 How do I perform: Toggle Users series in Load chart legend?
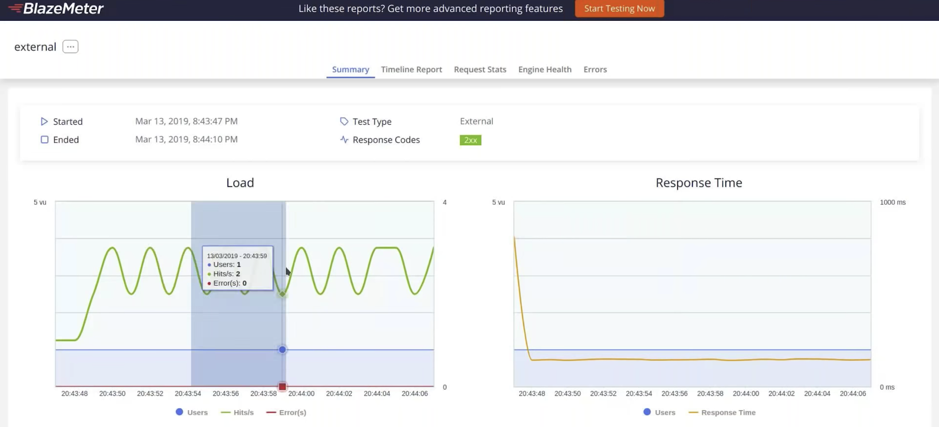pos(191,412)
